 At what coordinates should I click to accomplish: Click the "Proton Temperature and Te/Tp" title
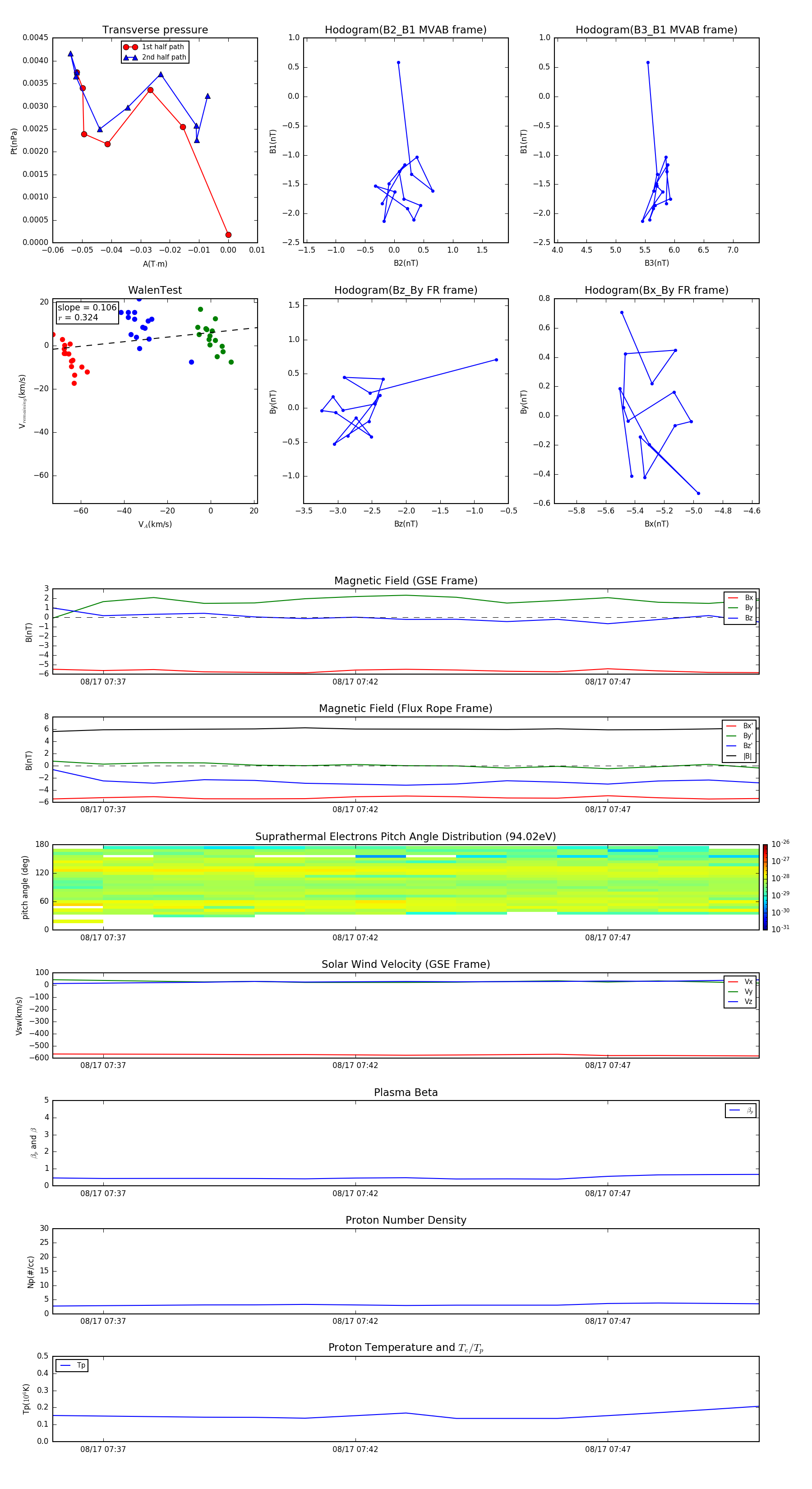pyautogui.click(x=406, y=1348)
